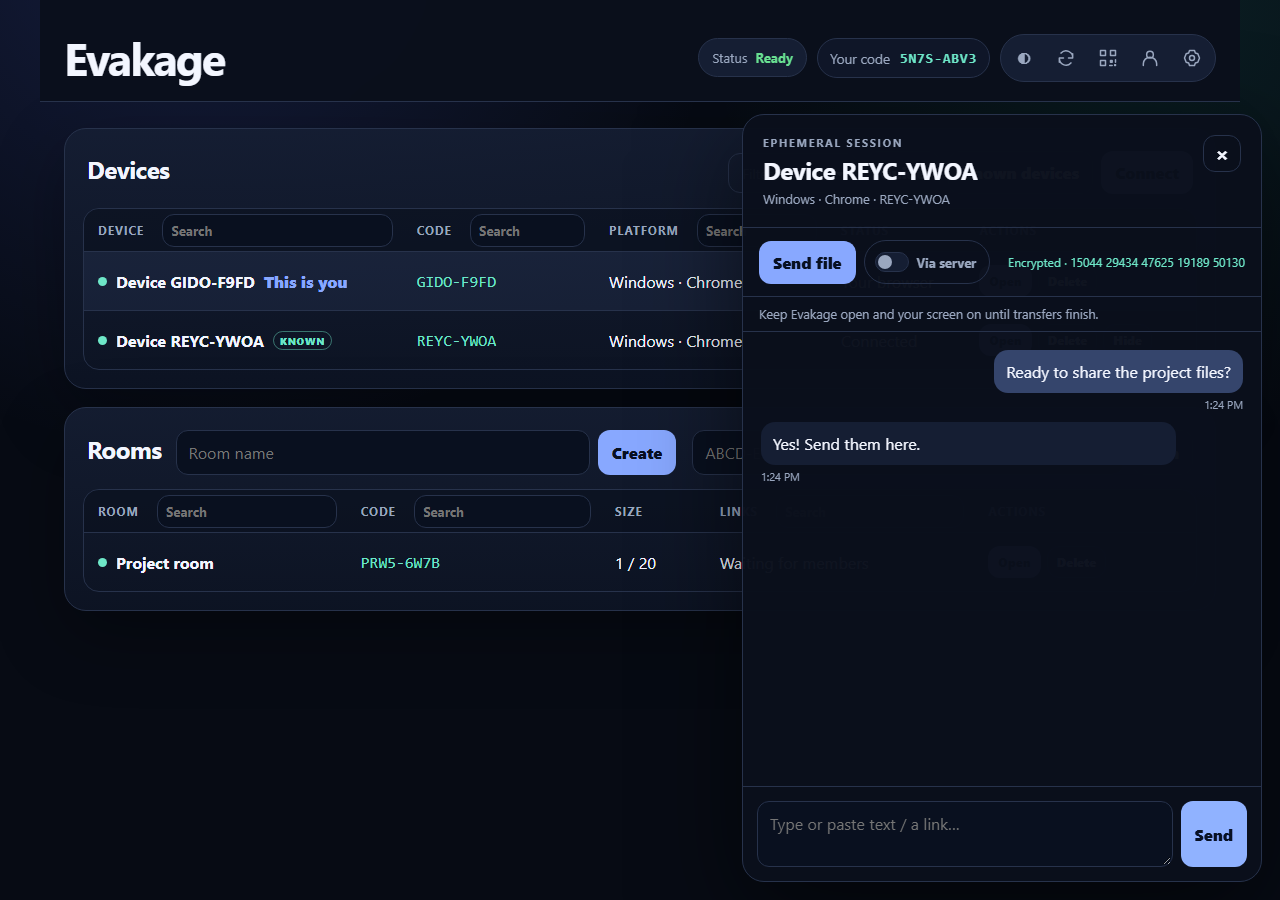Viewport: 1280px width, 900px height.
Task: Click the REYC-YWOA code in Devices table
Action: click(456, 341)
